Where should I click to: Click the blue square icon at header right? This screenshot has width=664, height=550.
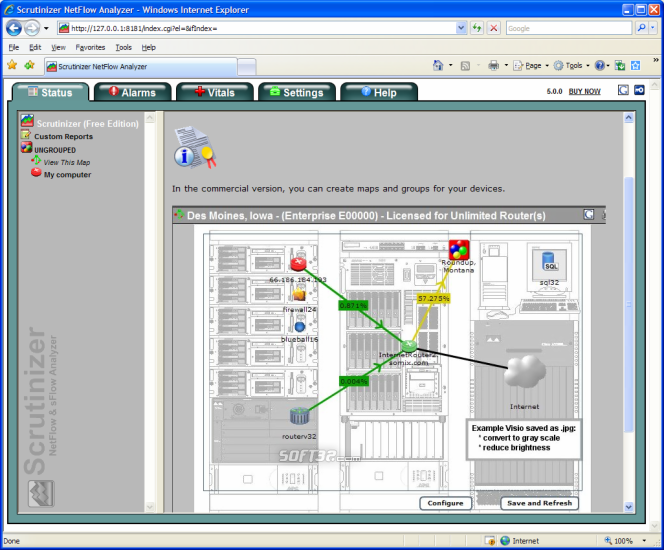tap(639, 90)
